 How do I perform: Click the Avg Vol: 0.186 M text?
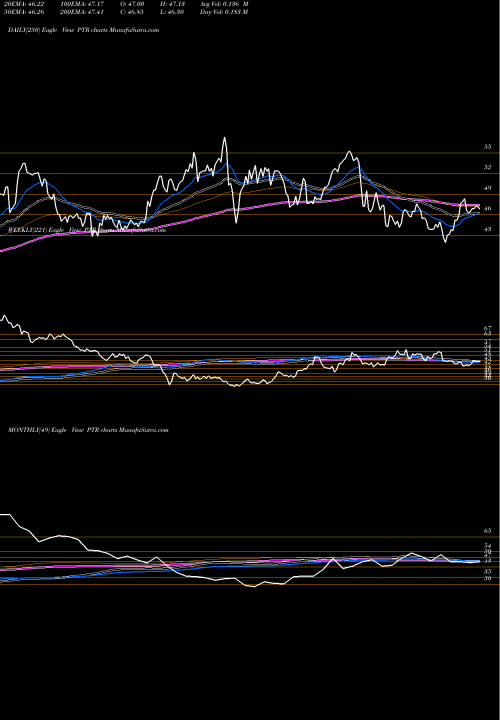pyautogui.click(x=224, y=4)
